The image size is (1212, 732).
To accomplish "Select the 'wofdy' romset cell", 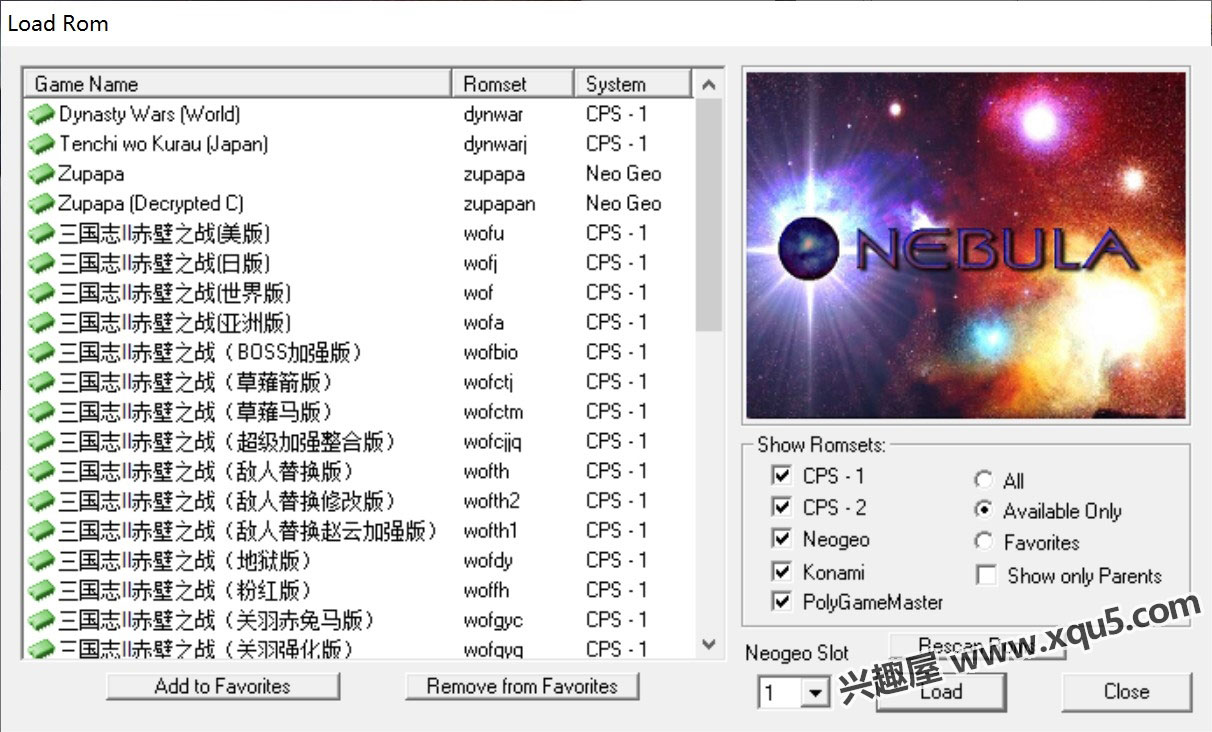I will click(488, 561).
